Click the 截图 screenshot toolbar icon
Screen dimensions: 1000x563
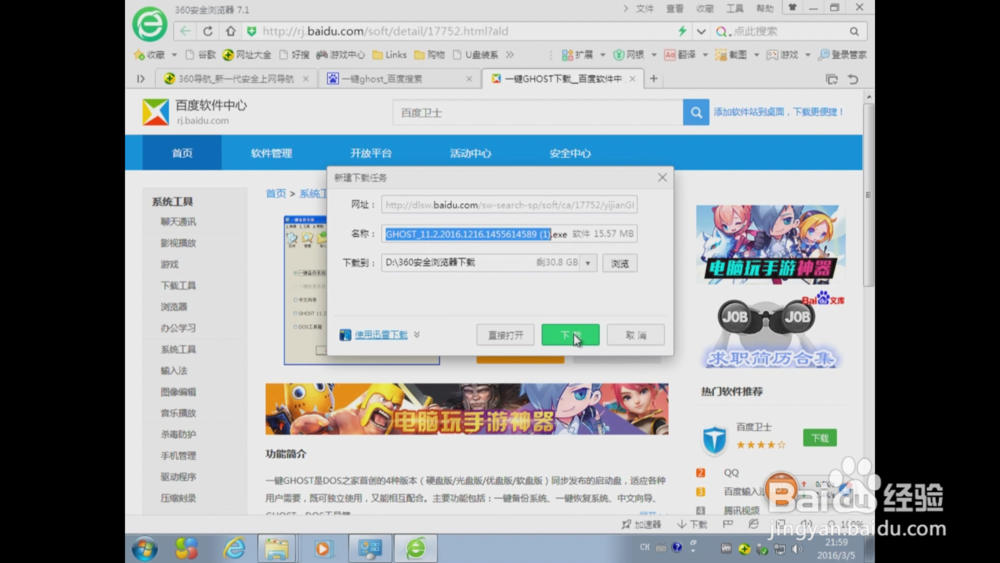(731, 55)
